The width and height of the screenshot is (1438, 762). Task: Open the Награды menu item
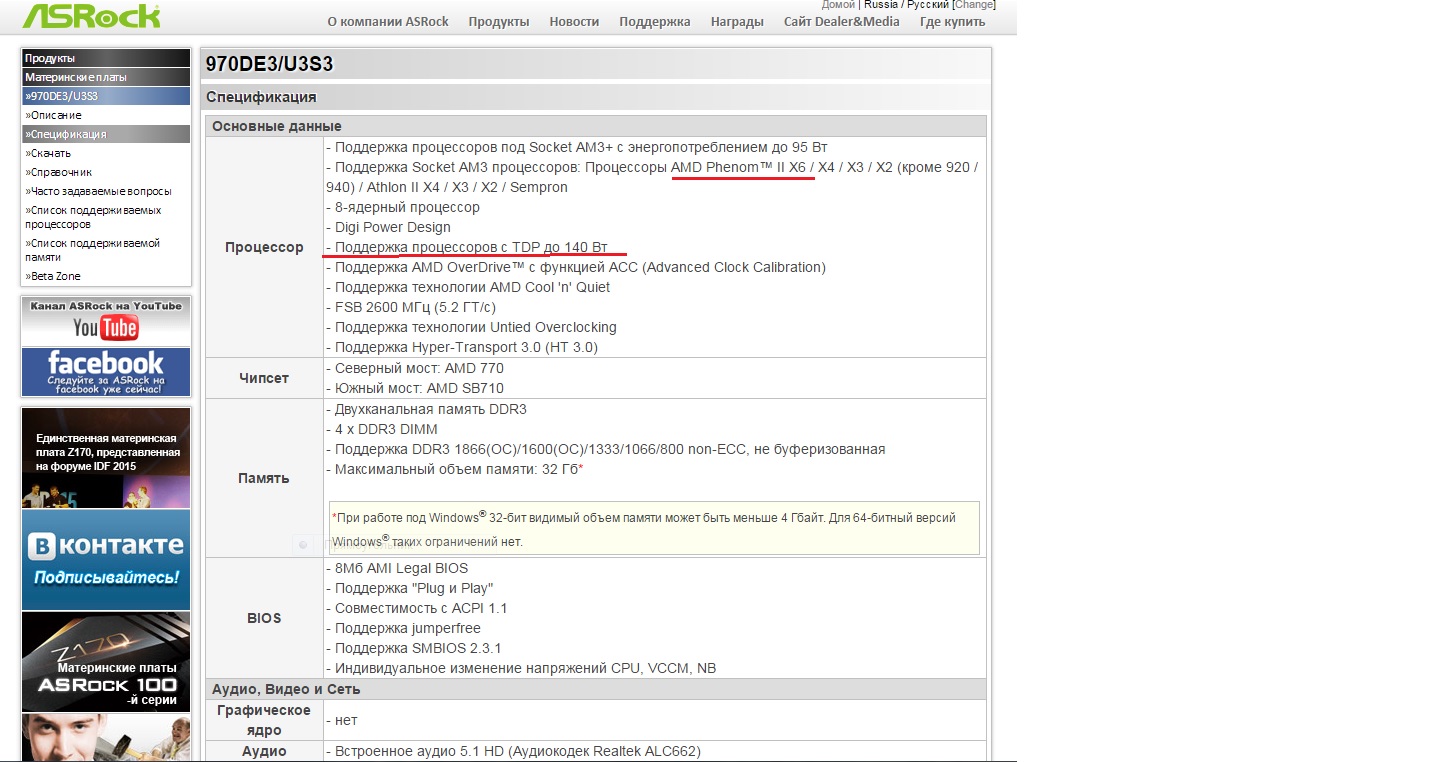pyautogui.click(x=737, y=21)
